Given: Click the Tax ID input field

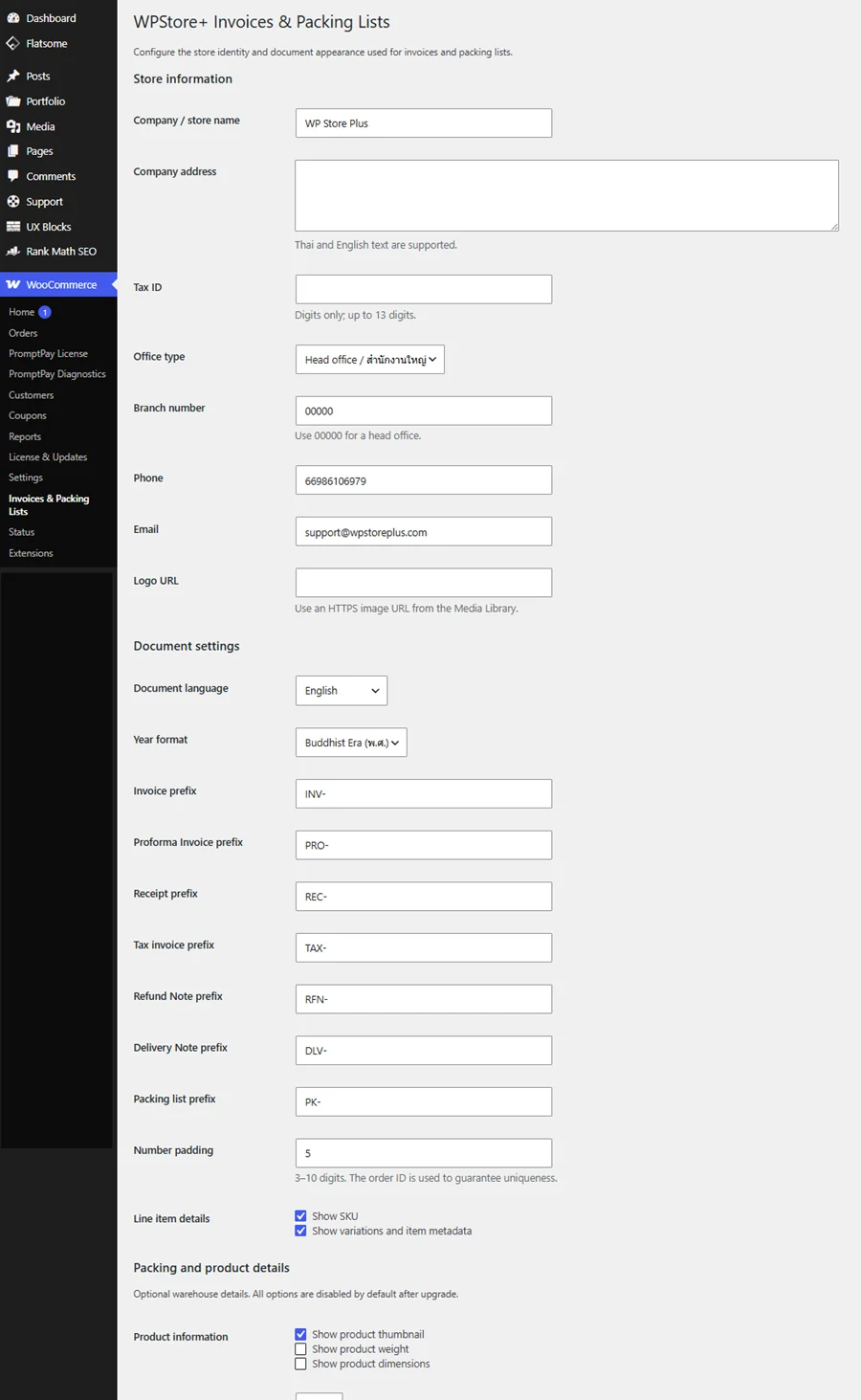Looking at the screenshot, I should (x=424, y=289).
